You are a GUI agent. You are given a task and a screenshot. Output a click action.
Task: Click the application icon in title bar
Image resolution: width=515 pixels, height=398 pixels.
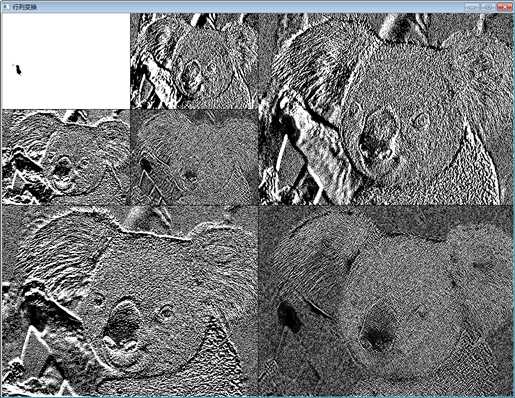coord(6,7)
